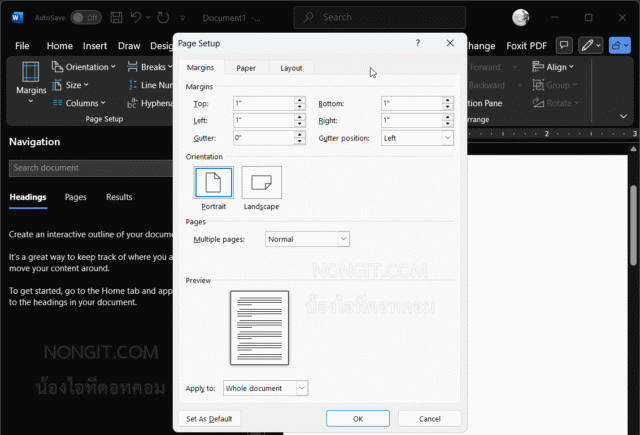Viewport: 640px width, 435px height.
Task: Click the Orientation icon in ribbon
Action: [x=57, y=67]
